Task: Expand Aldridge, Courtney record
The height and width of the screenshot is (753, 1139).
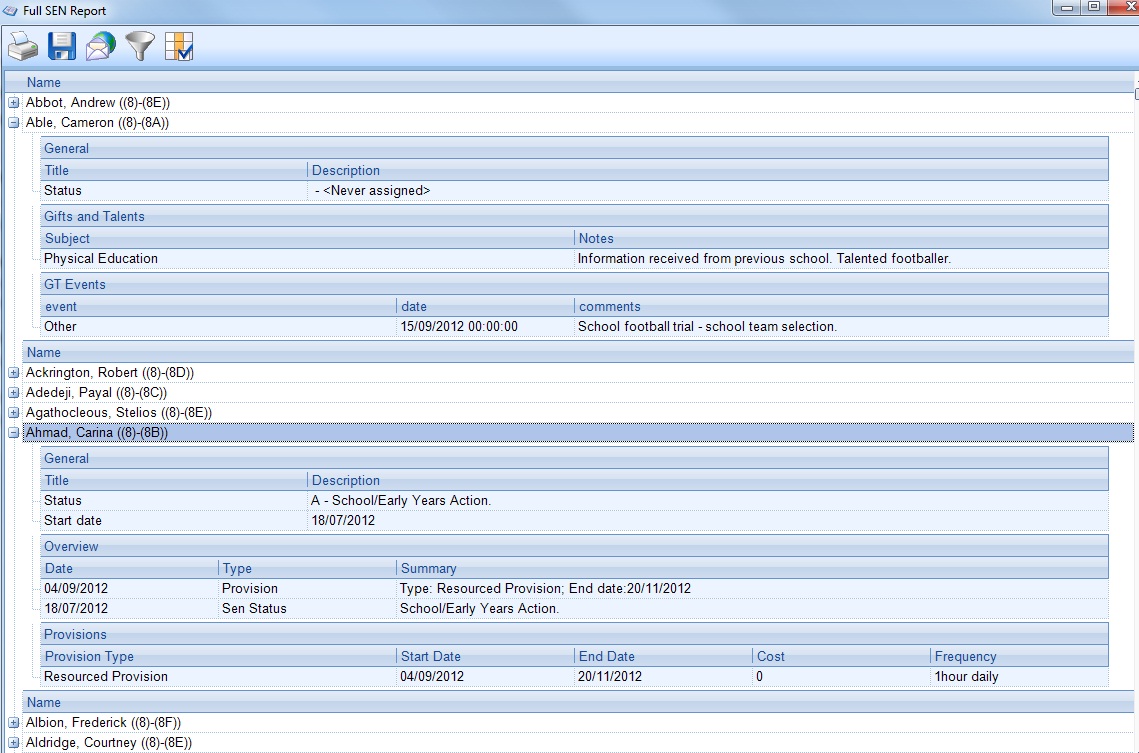Action: (14, 743)
